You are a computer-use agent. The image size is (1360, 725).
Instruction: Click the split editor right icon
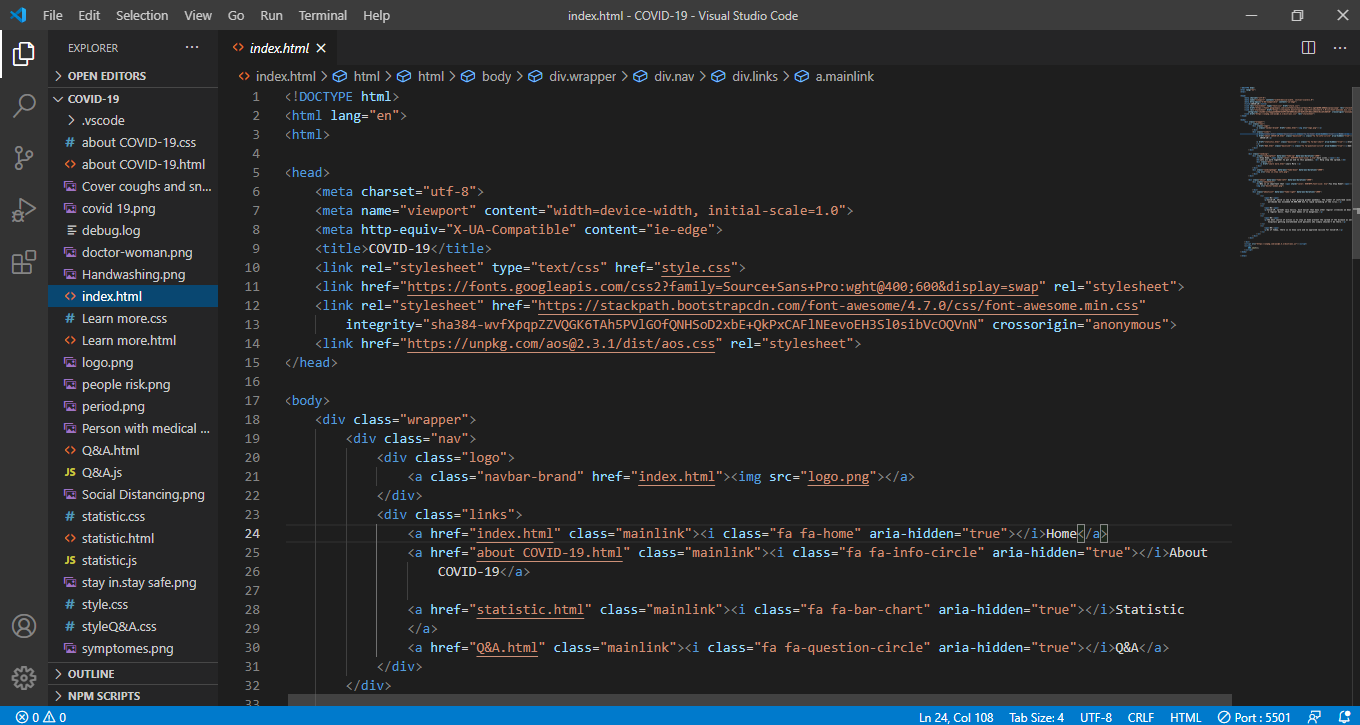pos(1308,48)
